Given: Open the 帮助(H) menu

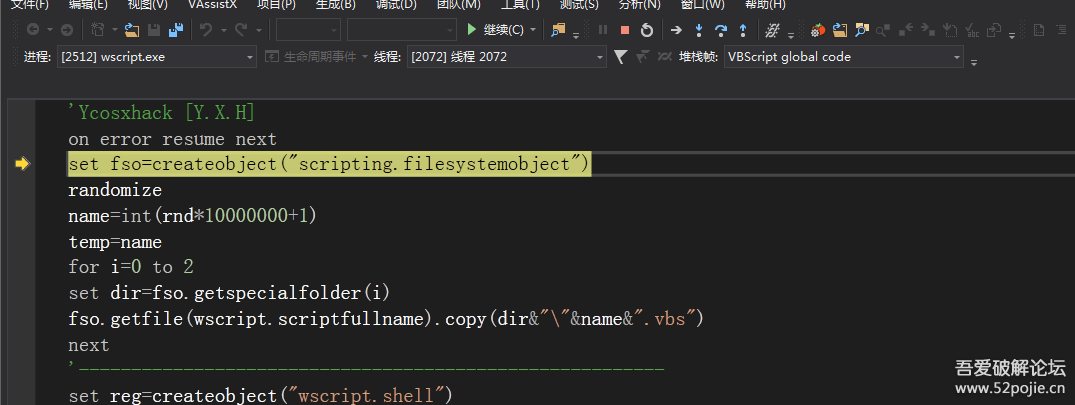Looking at the screenshot, I should [x=765, y=5].
